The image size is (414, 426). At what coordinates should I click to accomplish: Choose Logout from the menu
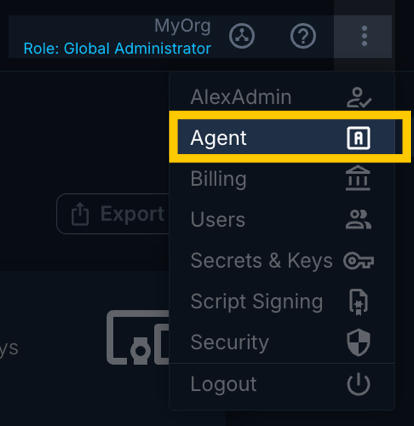pos(282,384)
